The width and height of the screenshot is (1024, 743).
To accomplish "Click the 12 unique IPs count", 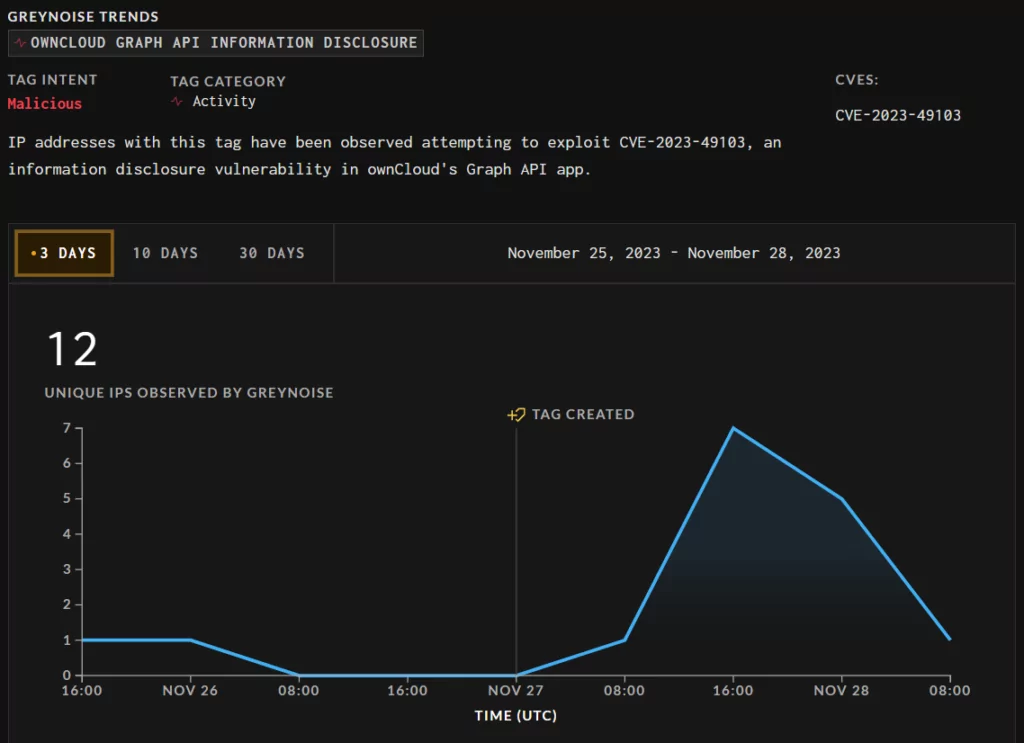I will (72, 349).
